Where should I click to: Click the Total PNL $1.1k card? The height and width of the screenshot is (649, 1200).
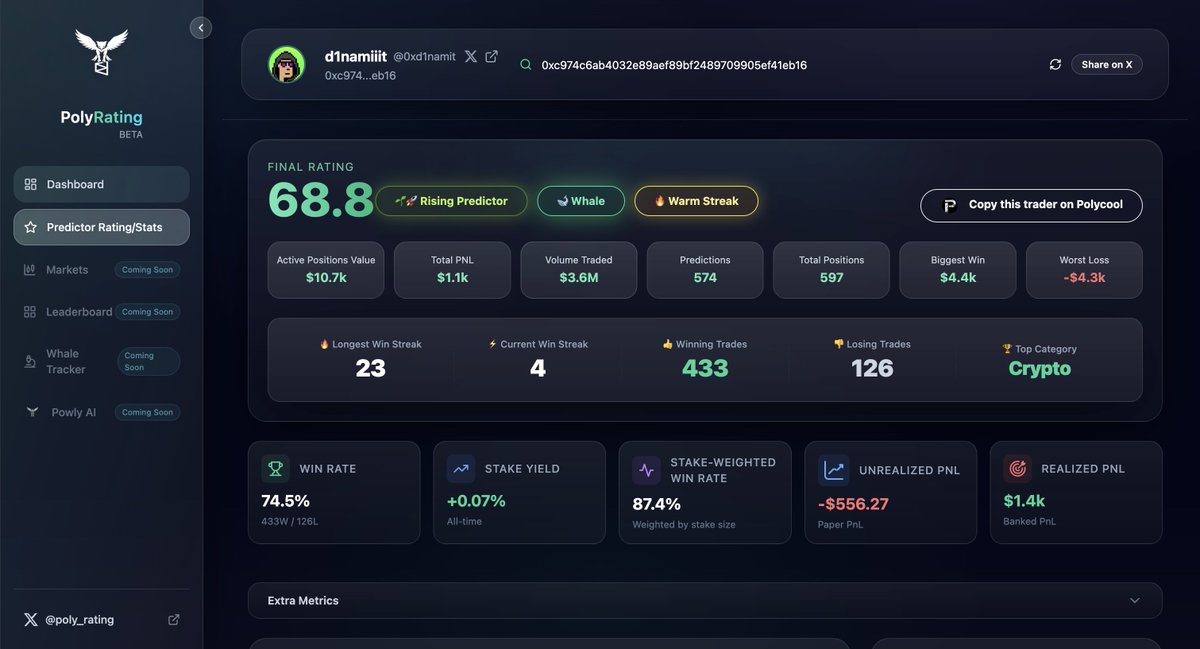pos(452,270)
